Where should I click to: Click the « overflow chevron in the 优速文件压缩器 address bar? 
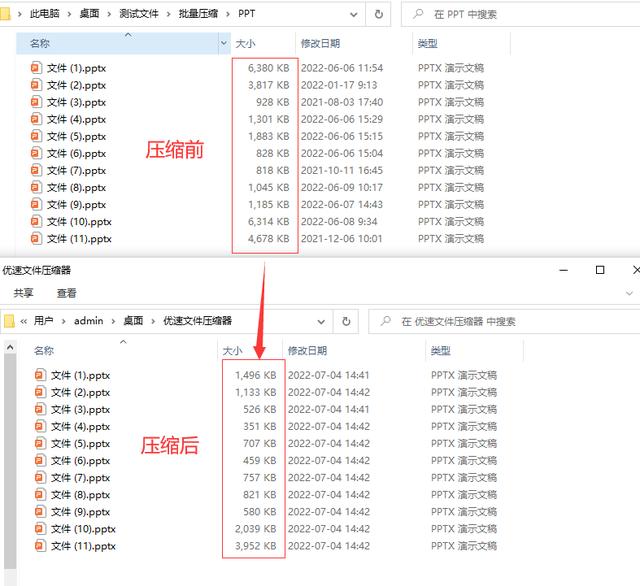[x=24, y=322]
